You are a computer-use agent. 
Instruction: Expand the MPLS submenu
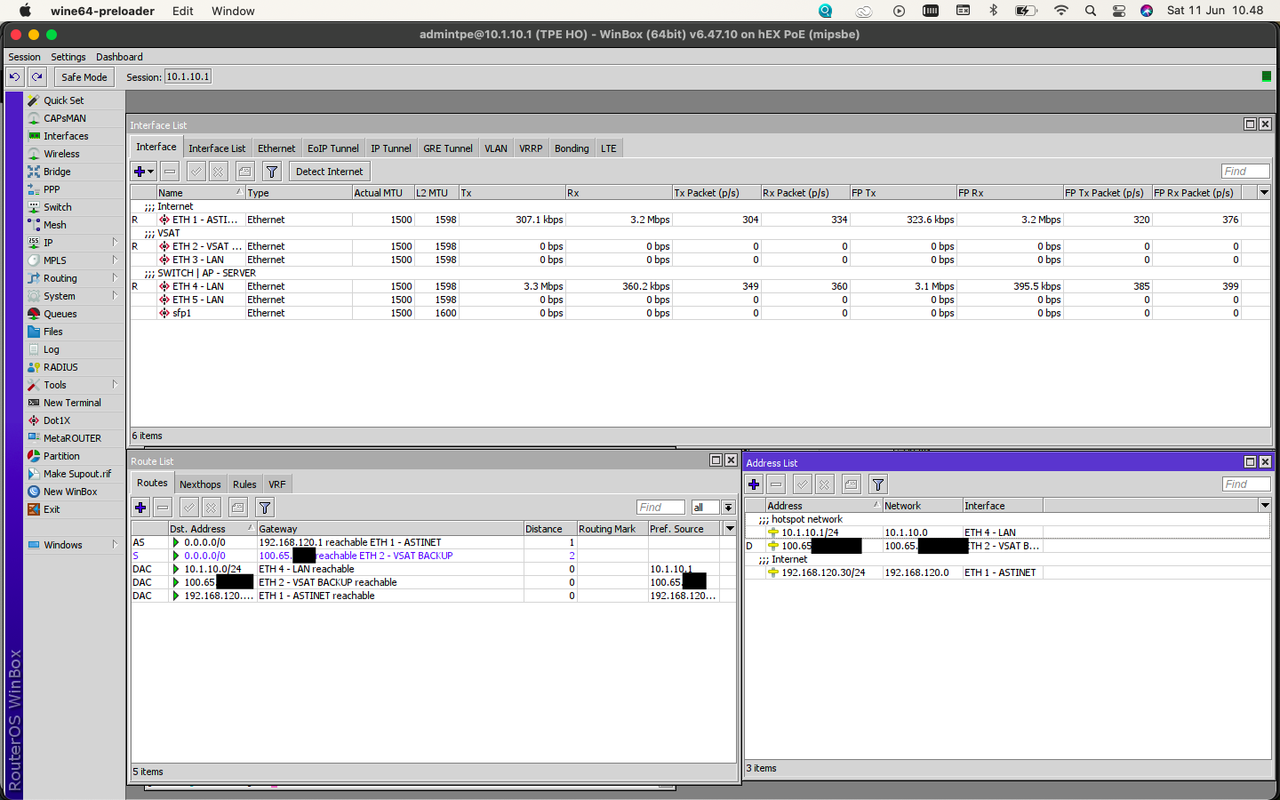[x=115, y=261]
